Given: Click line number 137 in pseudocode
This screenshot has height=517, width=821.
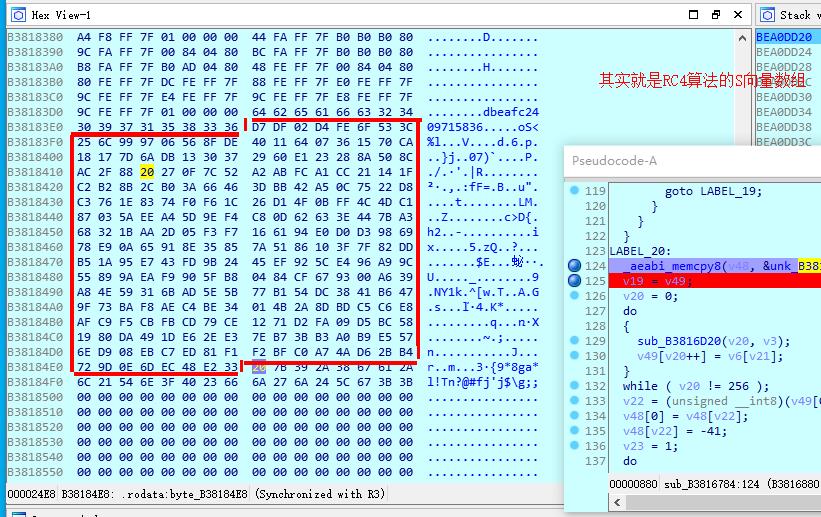Looking at the screenshot, I should [x=595, y=461].
